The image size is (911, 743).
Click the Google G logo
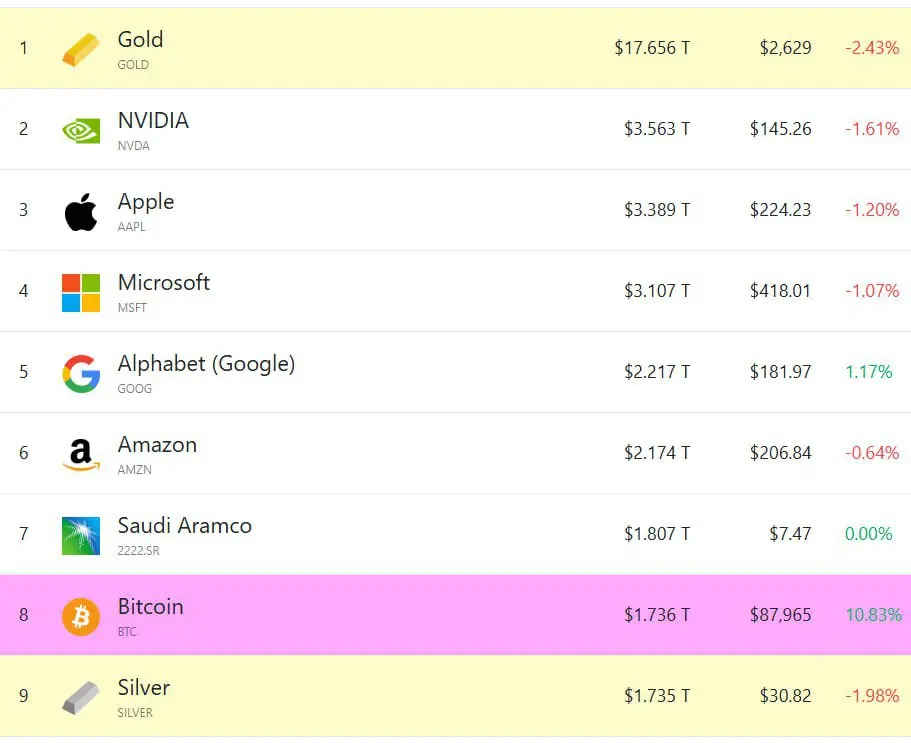click(x=81, y=374)
